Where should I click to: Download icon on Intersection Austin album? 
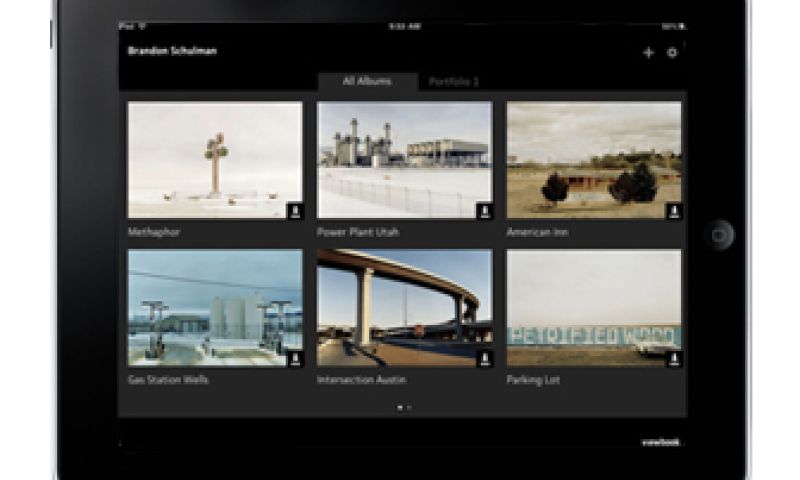coord(485,359)
